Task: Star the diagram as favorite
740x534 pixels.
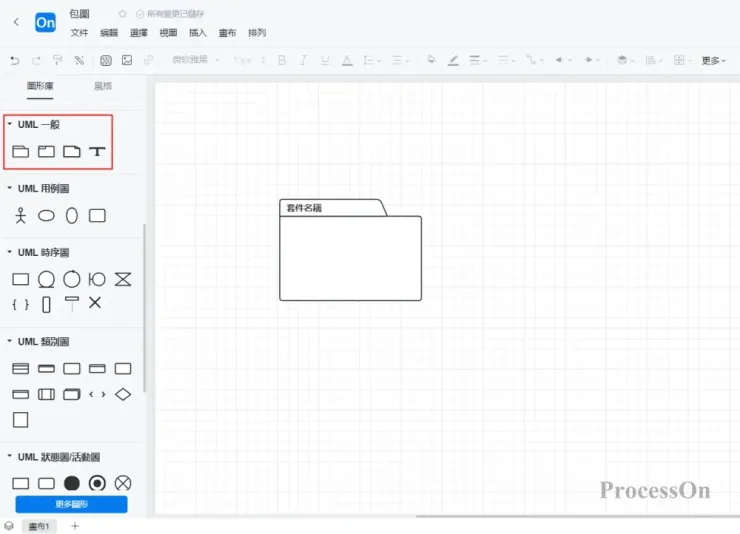Action: point(123,14)
